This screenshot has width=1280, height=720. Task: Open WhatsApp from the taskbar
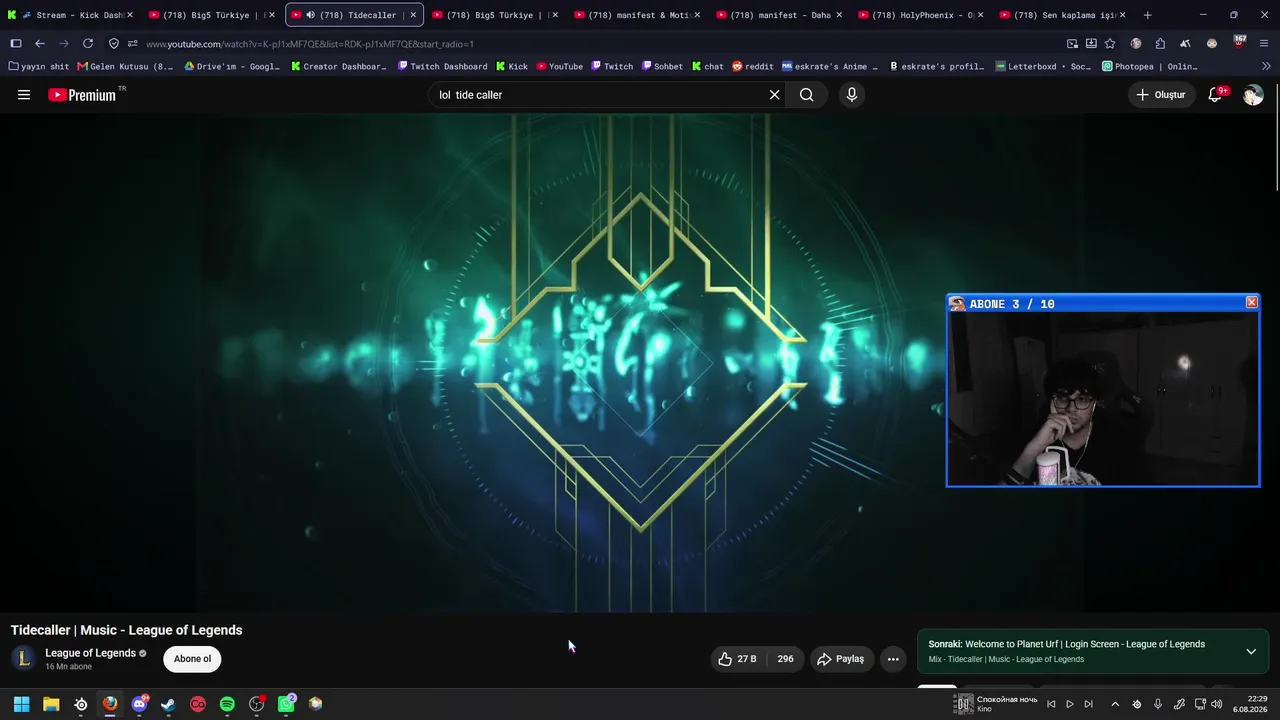pyautogui.click(x=286, y=704)
